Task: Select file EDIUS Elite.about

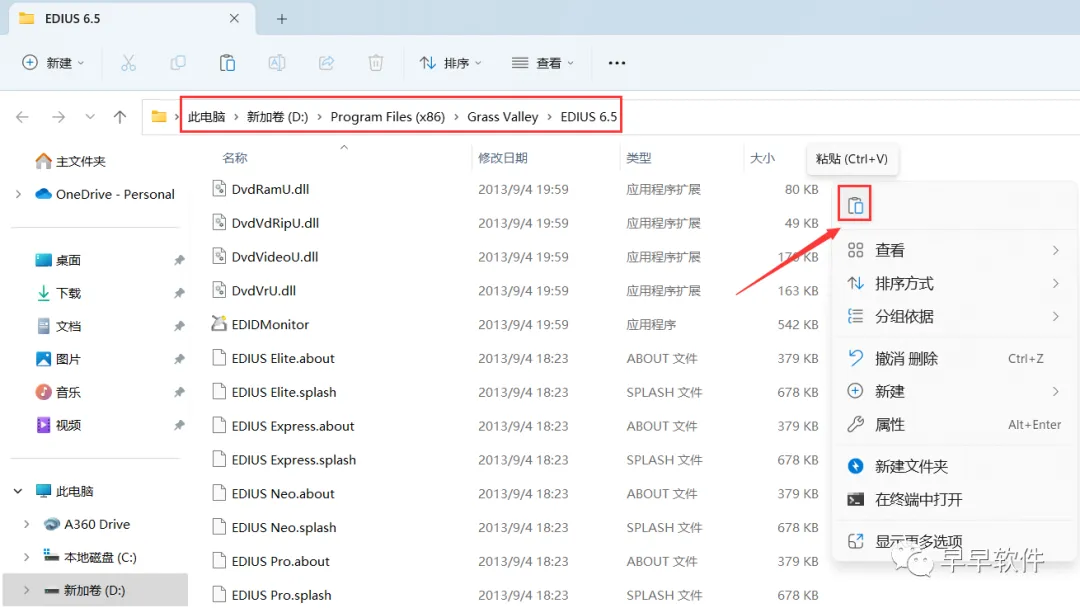Action: coord(283,358)
